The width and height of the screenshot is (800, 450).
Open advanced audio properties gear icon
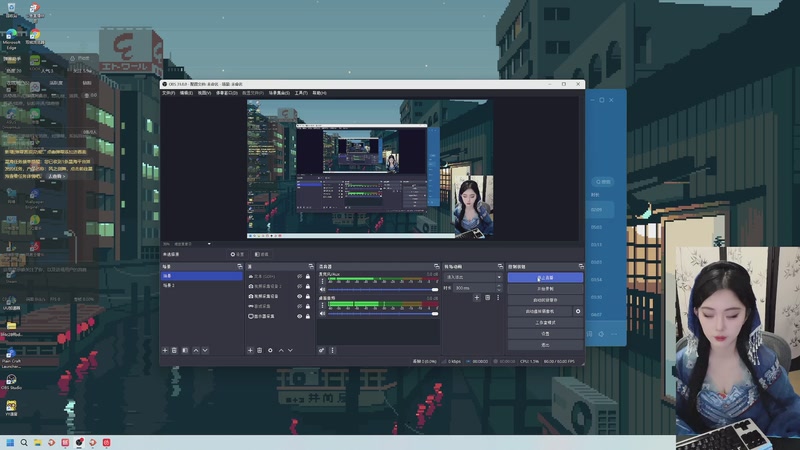(x=321, y=351)
